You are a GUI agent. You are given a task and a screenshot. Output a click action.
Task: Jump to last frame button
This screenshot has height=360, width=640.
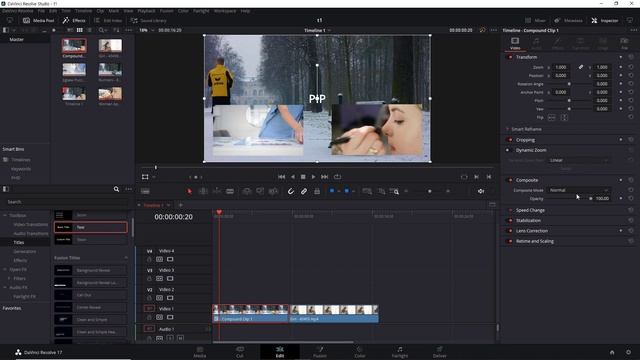pos(324,177)
